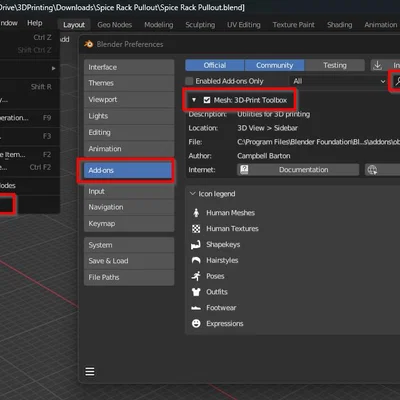Click the Install download arrow icon
Viewport: 400px width, 400px height.
[x=377, y=65]
